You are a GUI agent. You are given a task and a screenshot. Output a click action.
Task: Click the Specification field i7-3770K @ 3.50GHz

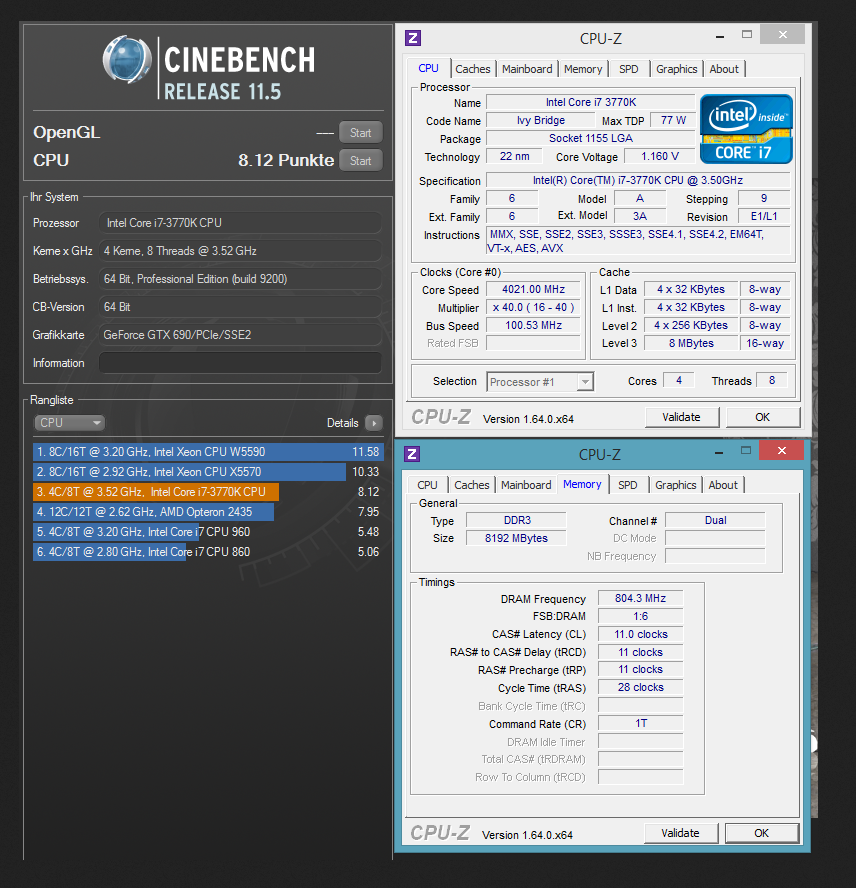(x=638, y=180)
